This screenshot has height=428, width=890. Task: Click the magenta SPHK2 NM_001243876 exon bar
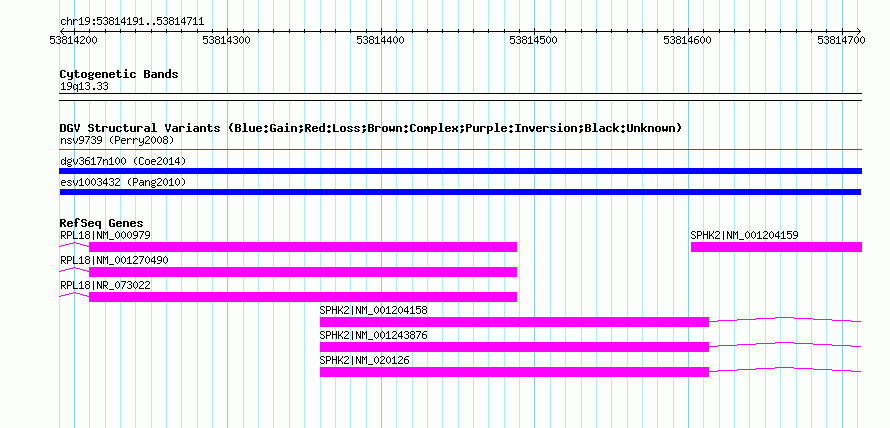coord(514,347)
